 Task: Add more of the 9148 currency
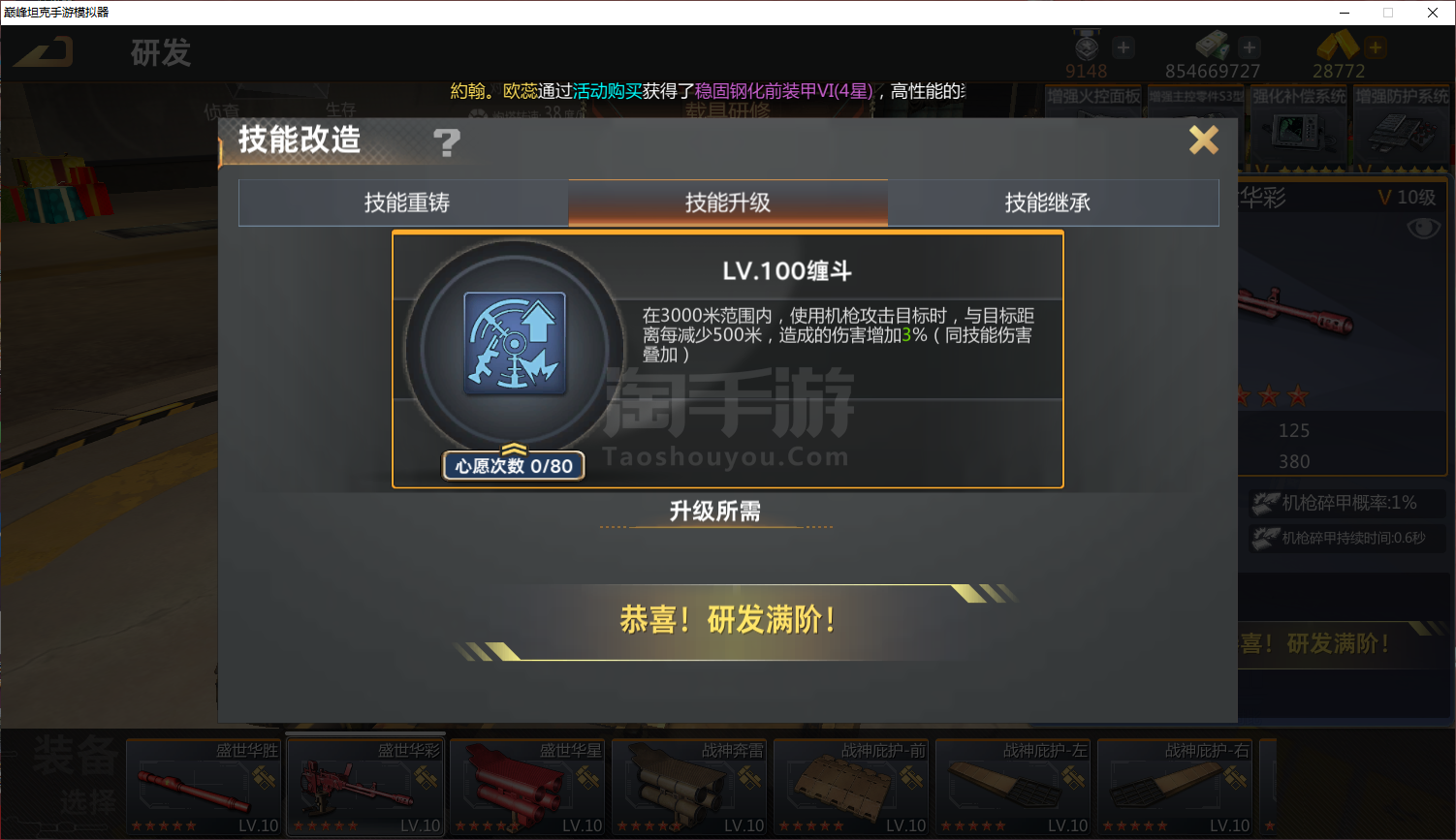coord(1124,47)
